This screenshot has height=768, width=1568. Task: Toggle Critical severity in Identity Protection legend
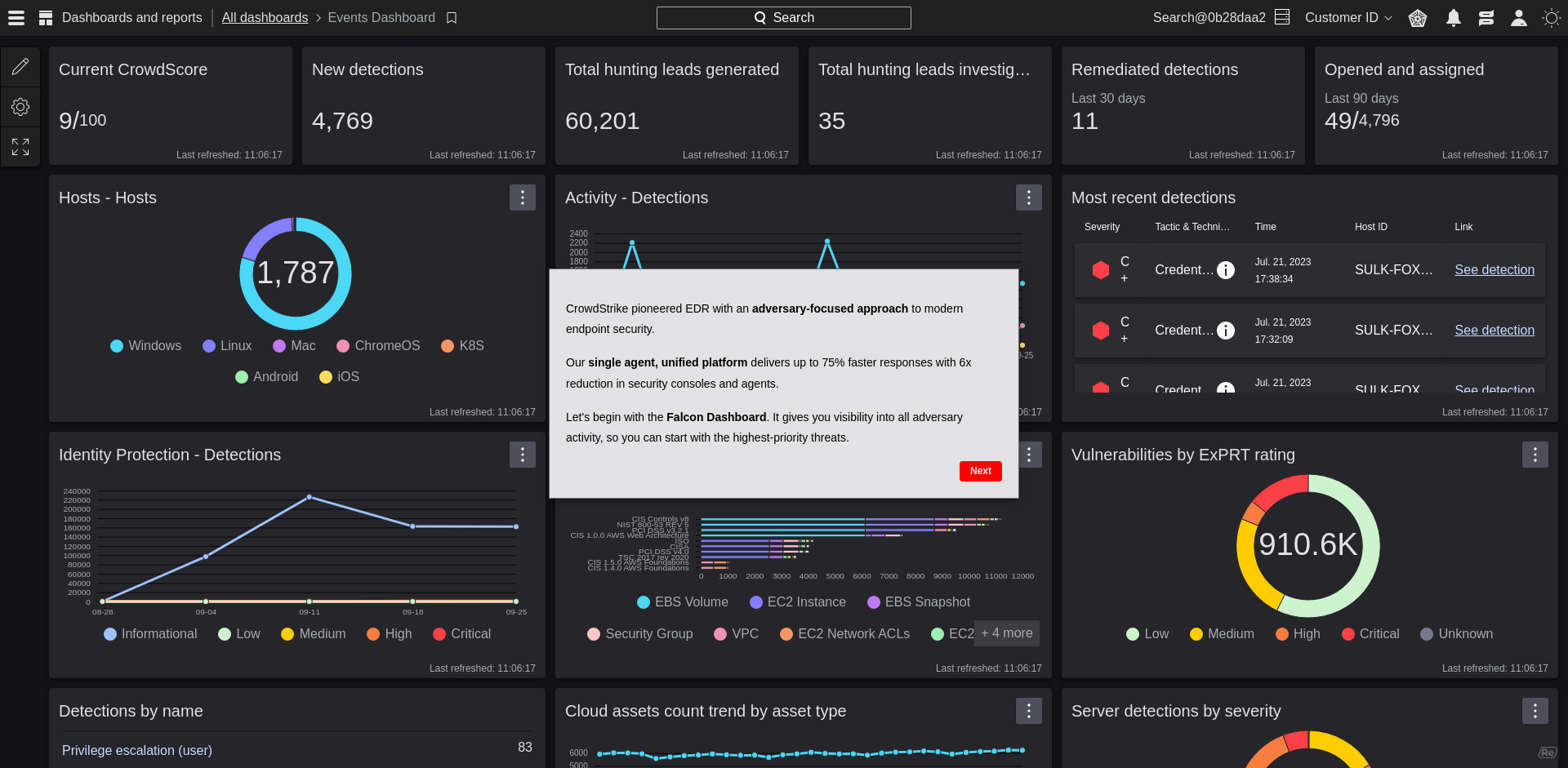[x=461, y=633]
